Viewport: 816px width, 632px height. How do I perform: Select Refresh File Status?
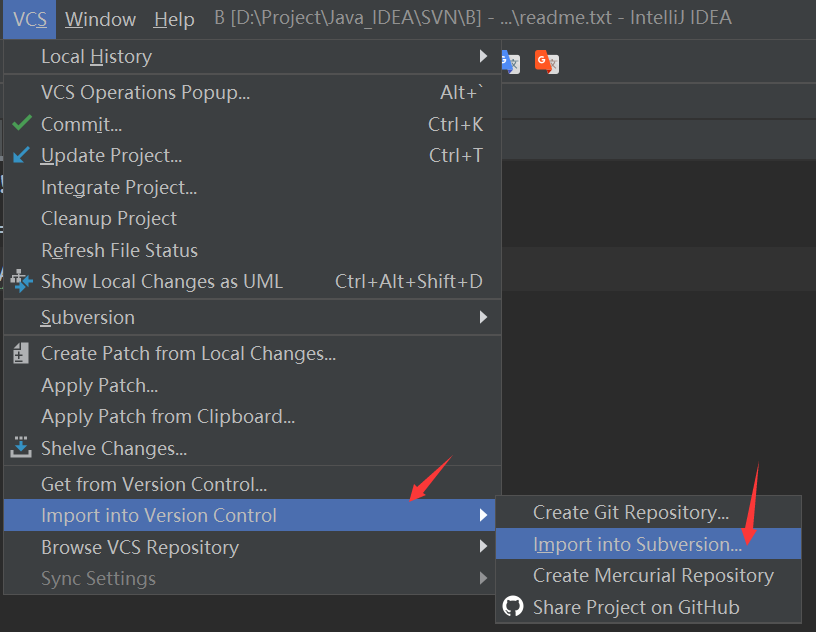click(x=119, y=250)
